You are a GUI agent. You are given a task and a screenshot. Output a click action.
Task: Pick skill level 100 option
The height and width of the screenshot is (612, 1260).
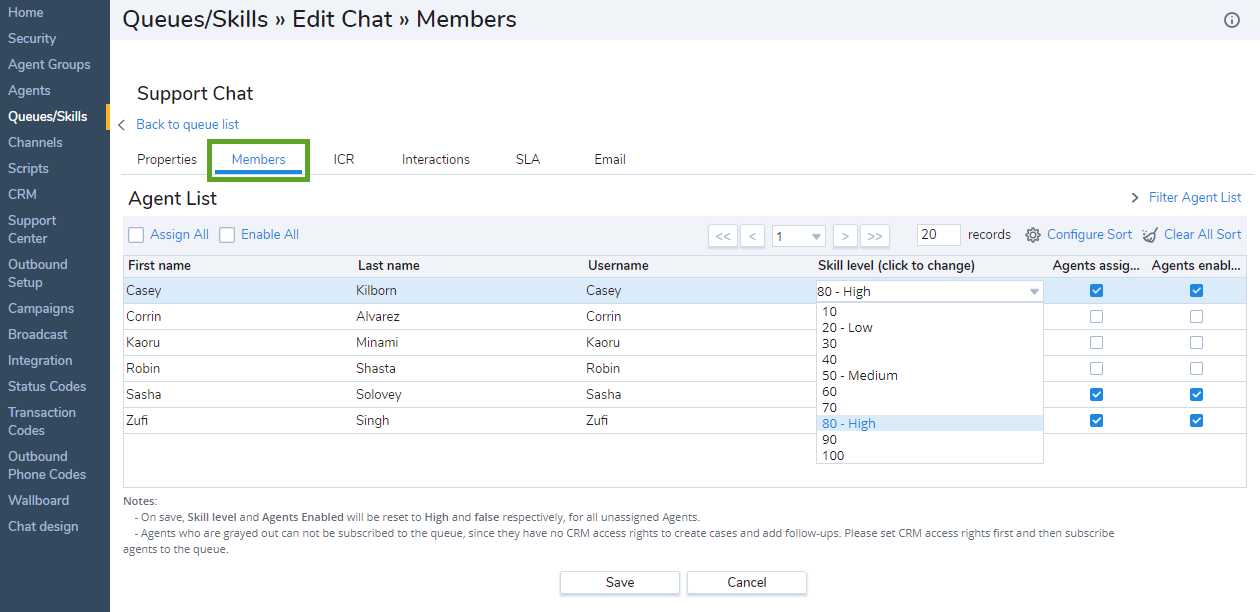point(930,456)
